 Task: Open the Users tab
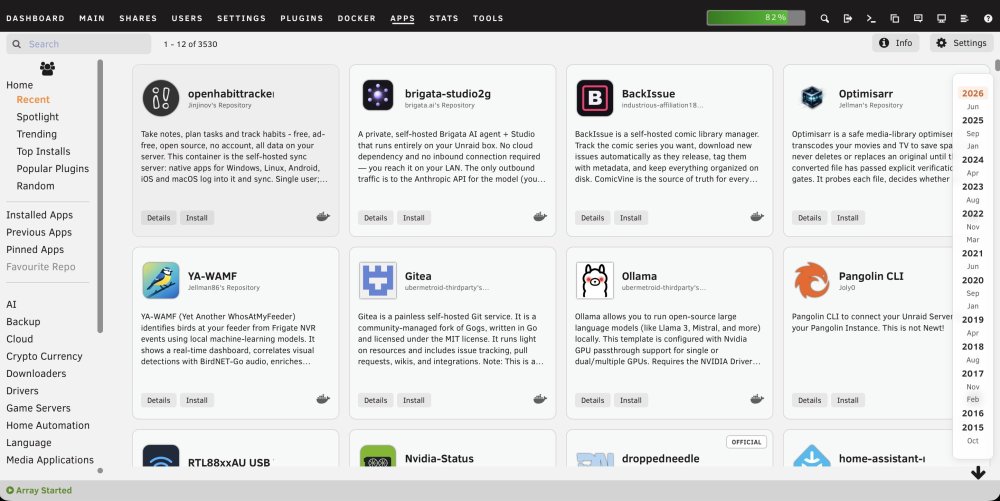tap(187, 18)
